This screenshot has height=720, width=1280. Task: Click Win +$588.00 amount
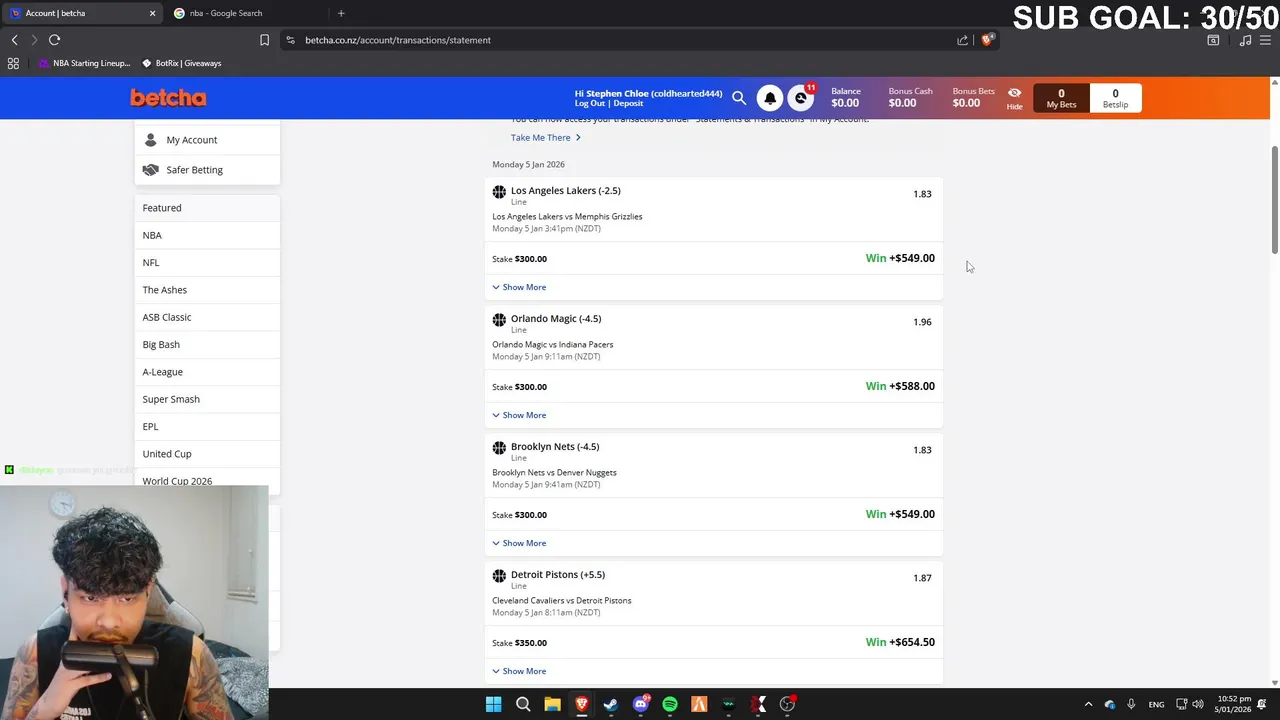(900, 386)
